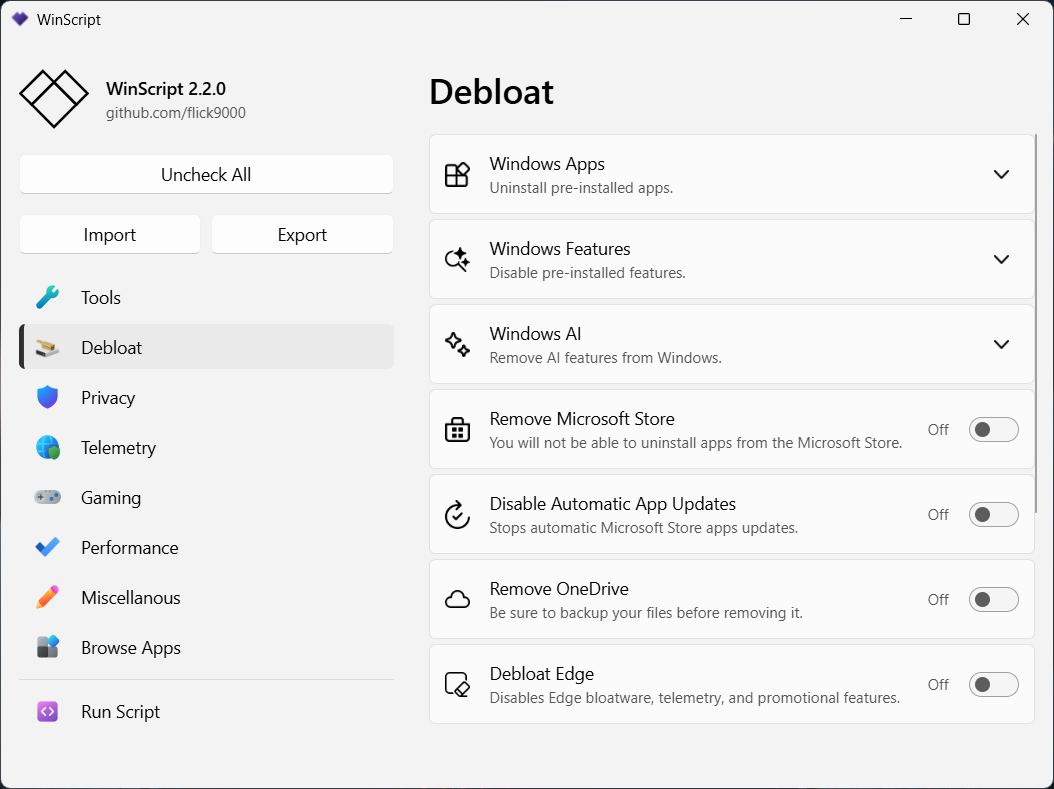Click the Telemetry globe icon
This screenshot has height=789, width=1054.
pos(47,448)
